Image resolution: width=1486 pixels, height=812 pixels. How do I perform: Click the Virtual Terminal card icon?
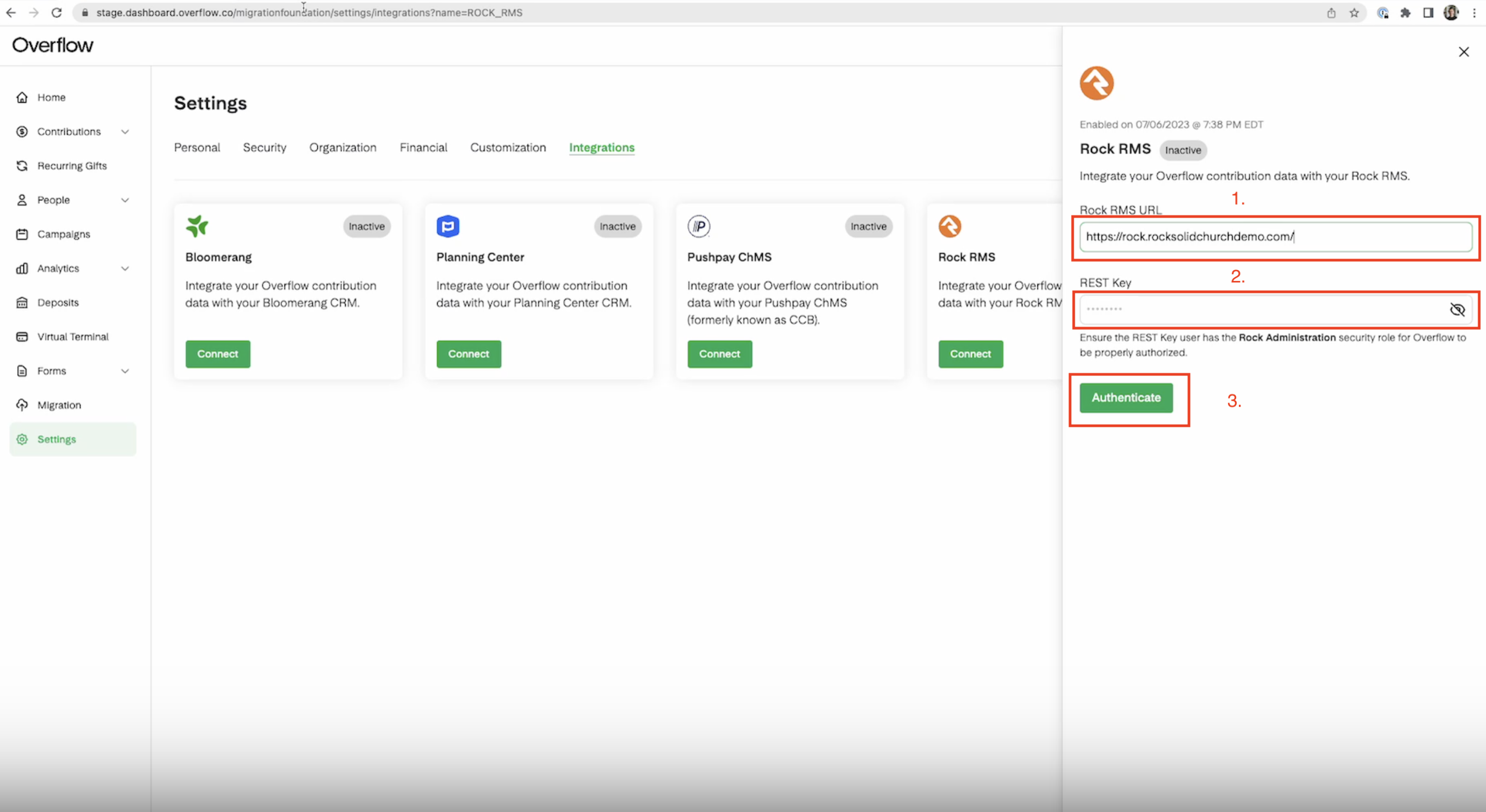click(x=22, y=336)
